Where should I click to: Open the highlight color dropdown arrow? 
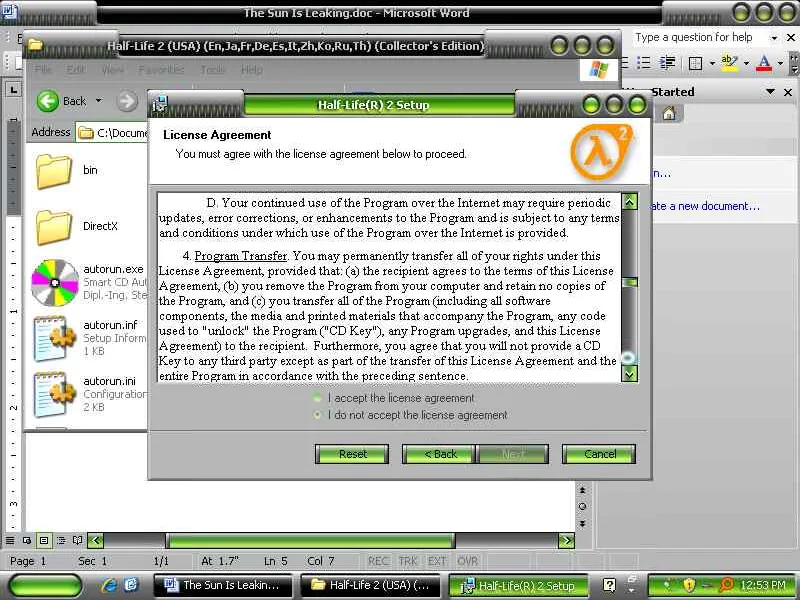746,64
